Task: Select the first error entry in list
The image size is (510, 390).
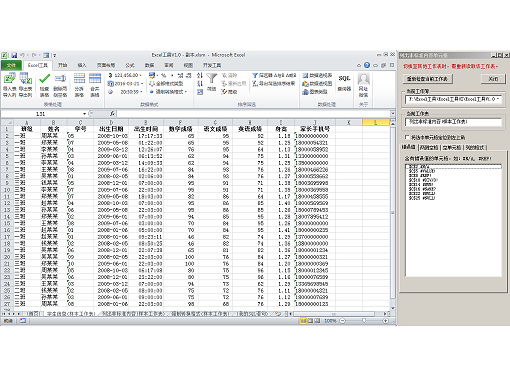Action: [453, 166]
